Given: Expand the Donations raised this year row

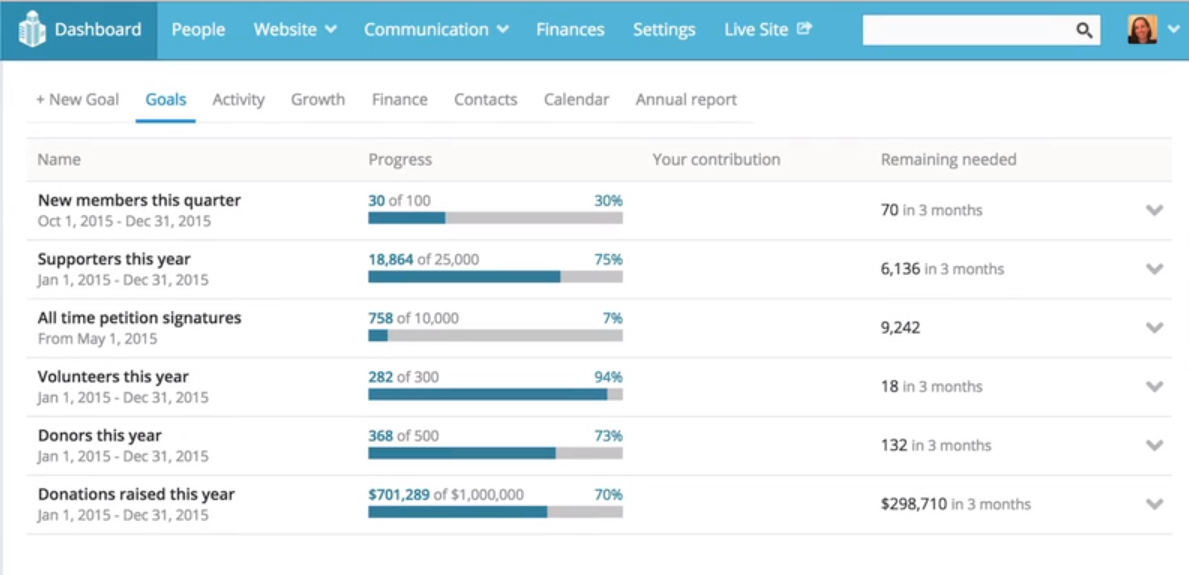Looking at the screenshot, I should click(1154, 504).
